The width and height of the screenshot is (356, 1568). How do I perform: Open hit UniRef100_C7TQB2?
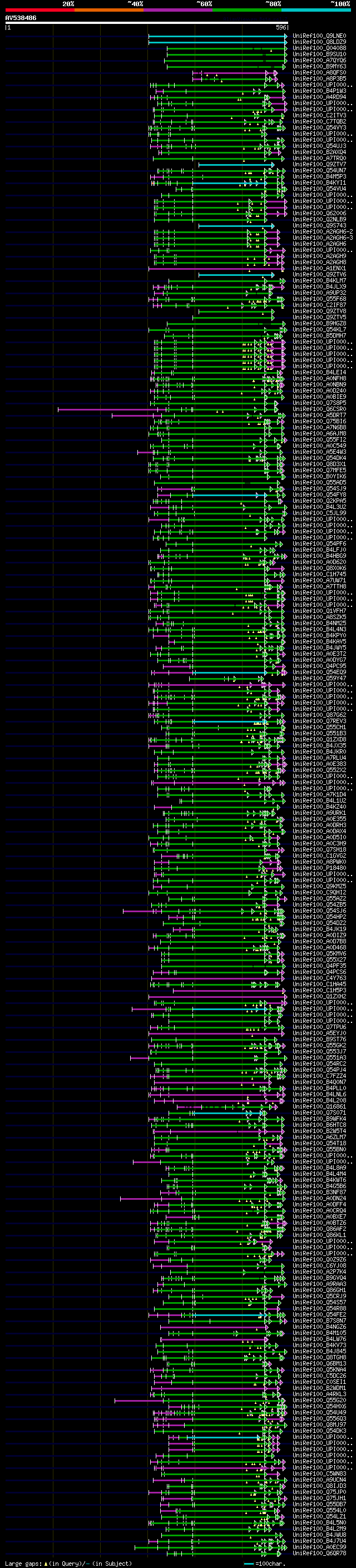pos(319,122)
